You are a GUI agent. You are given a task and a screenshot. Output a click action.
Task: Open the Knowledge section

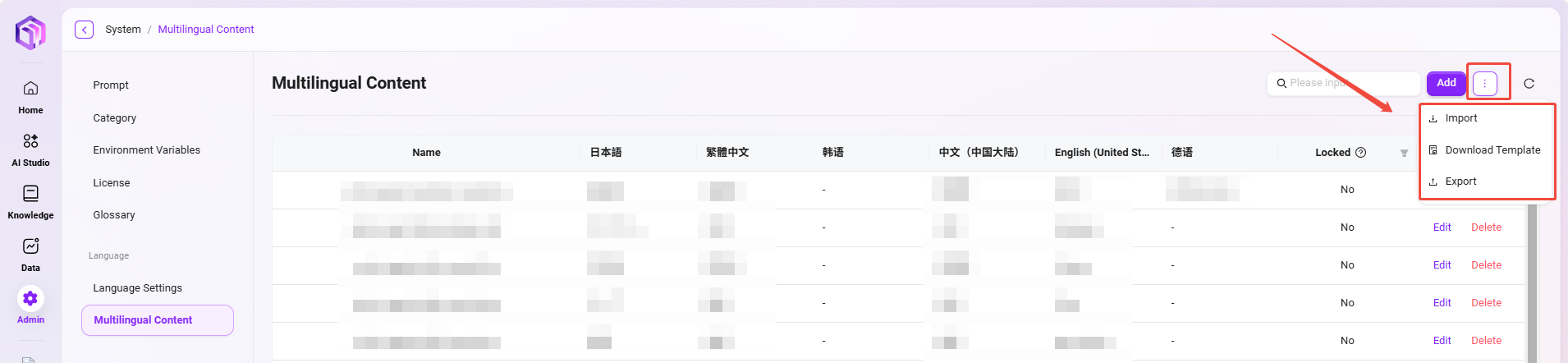click(30, 201)
